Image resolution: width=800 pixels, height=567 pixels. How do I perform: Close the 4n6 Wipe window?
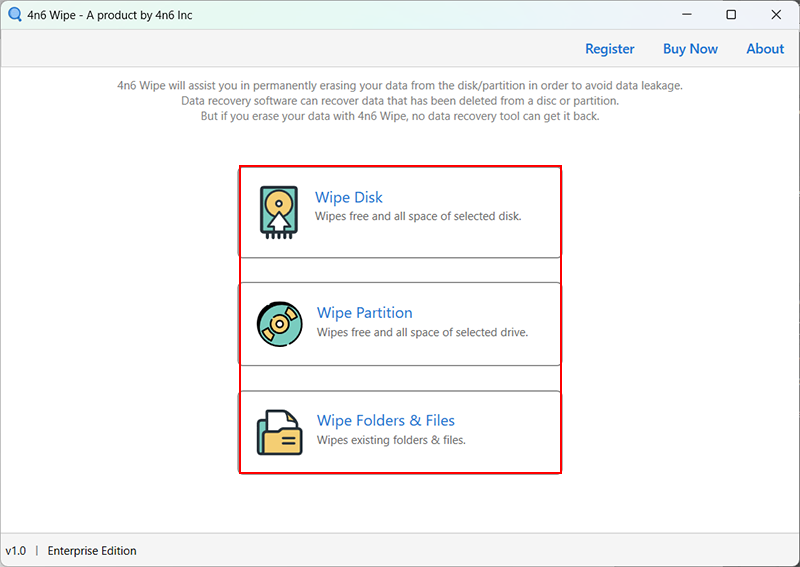click(776, 14)
